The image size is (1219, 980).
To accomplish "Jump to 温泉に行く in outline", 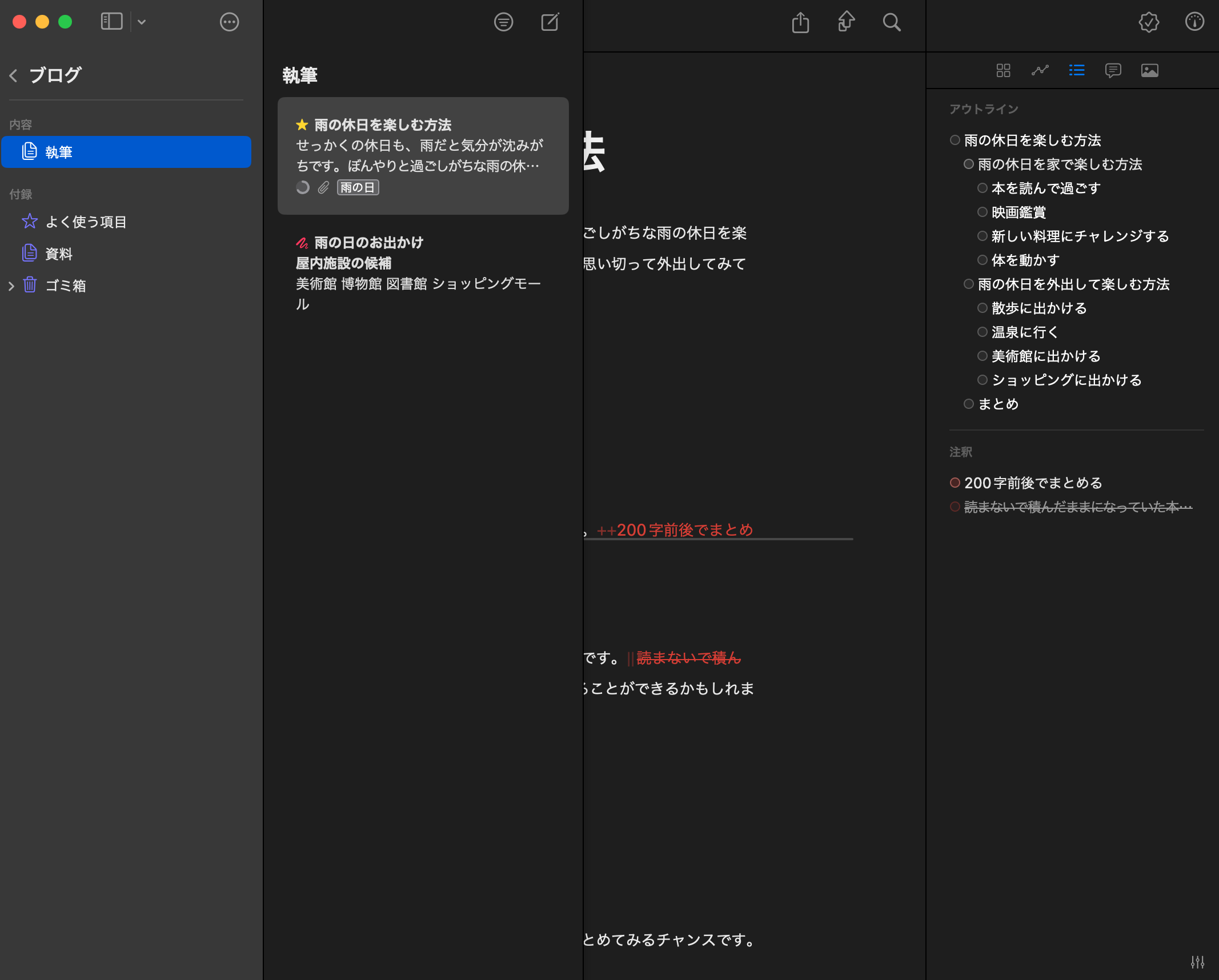I will tap(1026, 332).
